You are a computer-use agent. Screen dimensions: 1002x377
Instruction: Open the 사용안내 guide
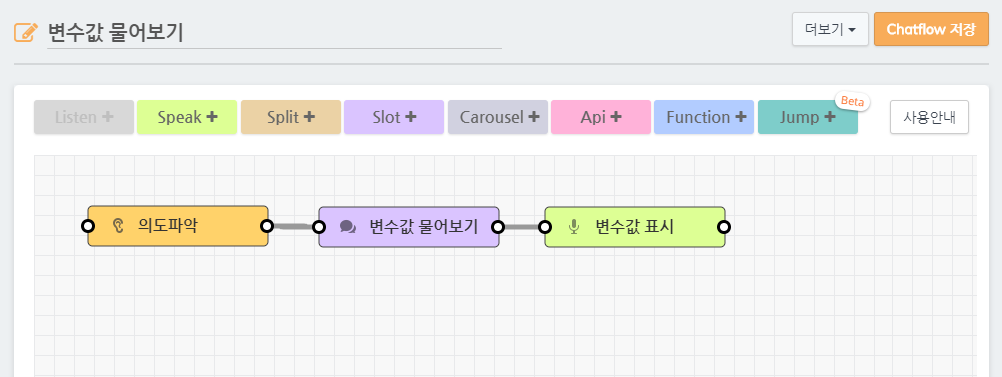929,118
